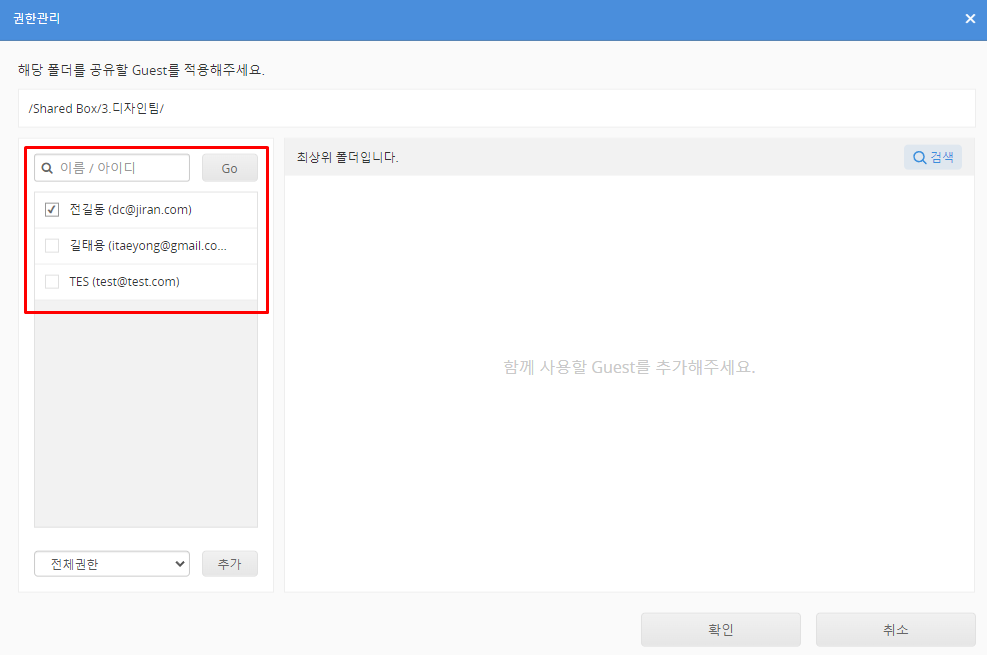Click the magnifier icon on the 검색 button
The height and width of the screenshot is (655, 987).
[x=919, y=157]
